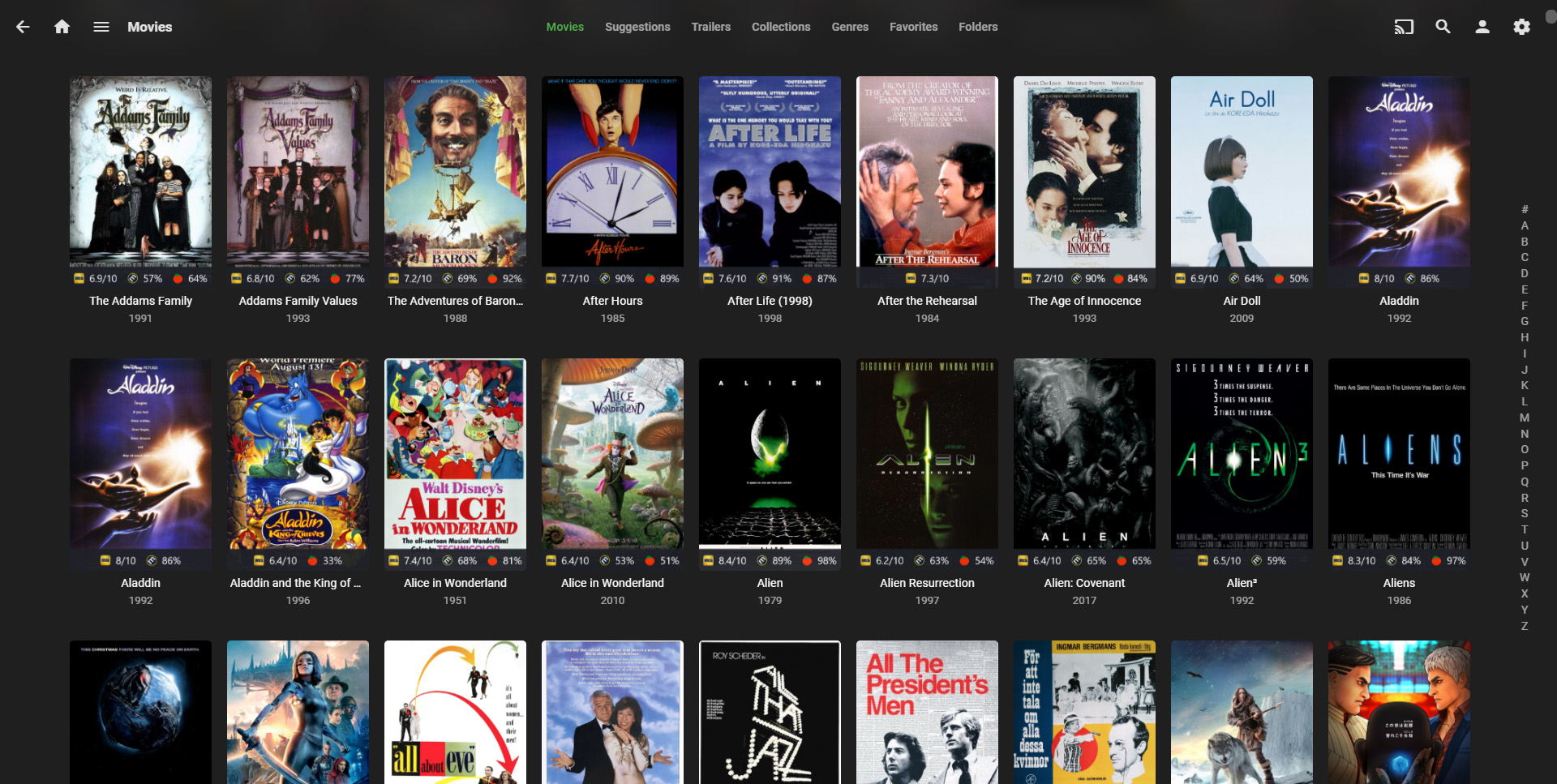Go to the Home screen icon
Screen dimensions: 1557x784
point(62,27)
